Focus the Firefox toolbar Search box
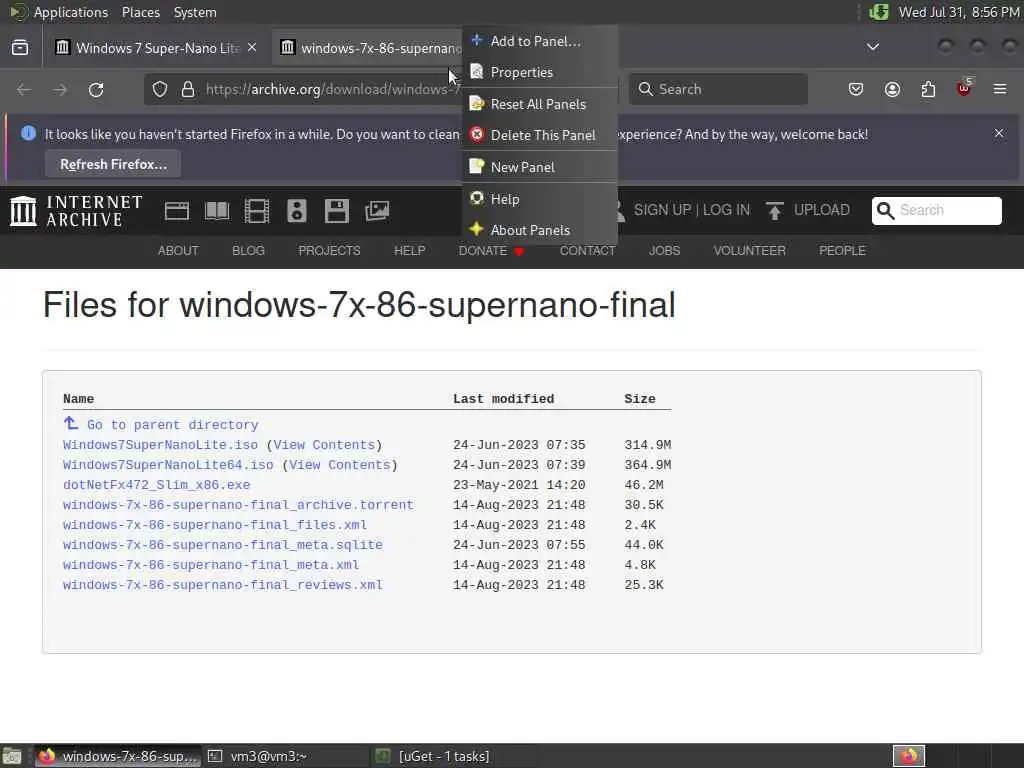The image size is (1024, 768). click(718, 89)
